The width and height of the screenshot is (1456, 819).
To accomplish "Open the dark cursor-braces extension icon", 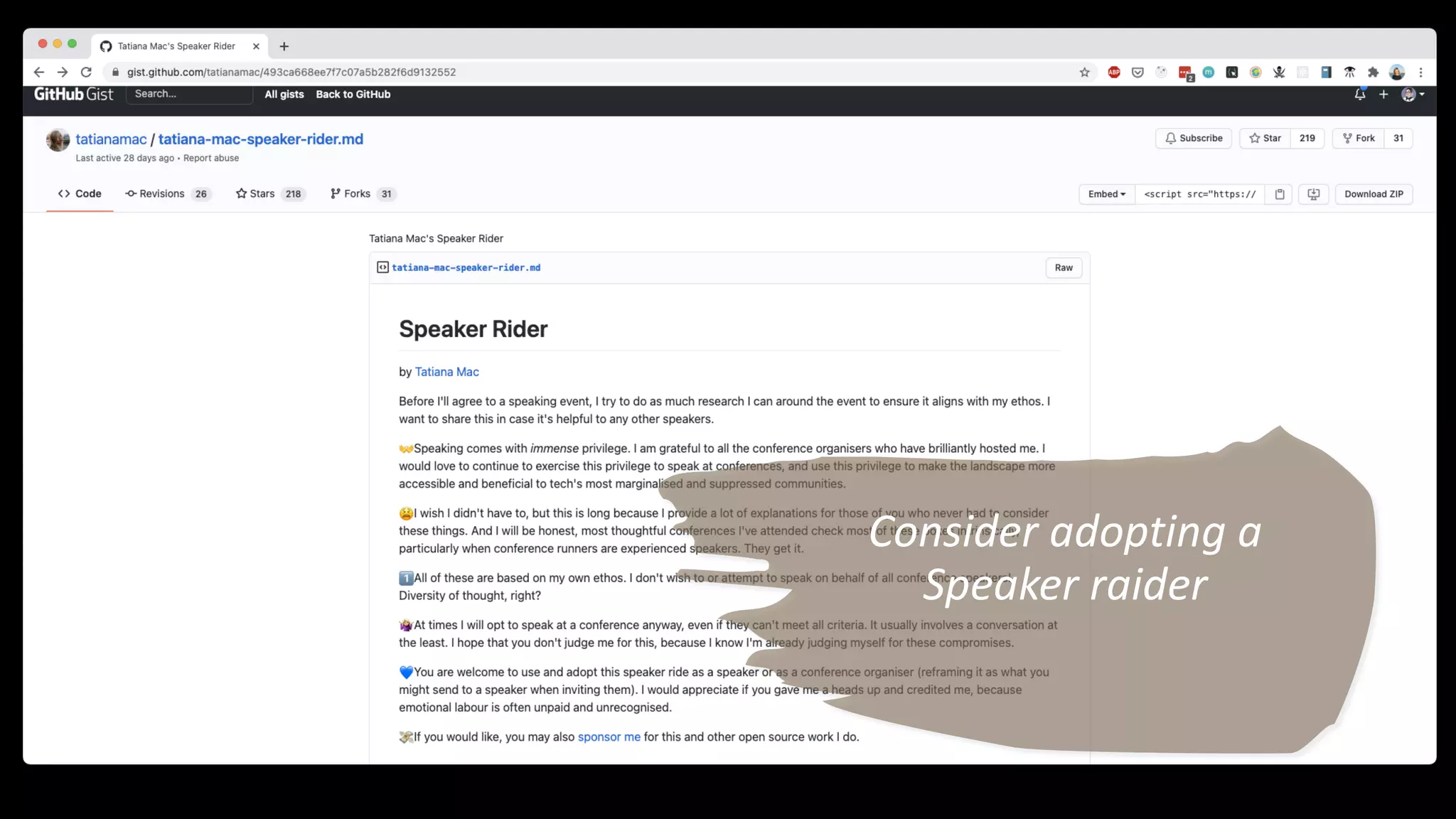I will (x=1232, y=72).
